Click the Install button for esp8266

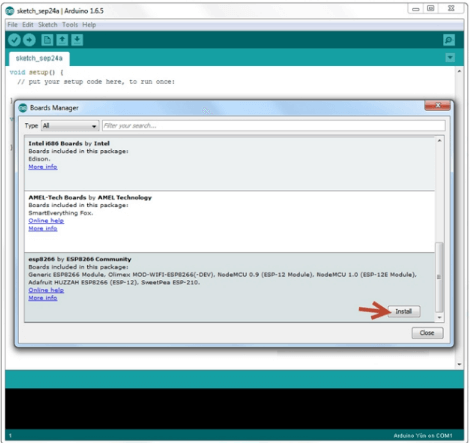[x=404, y=311]
